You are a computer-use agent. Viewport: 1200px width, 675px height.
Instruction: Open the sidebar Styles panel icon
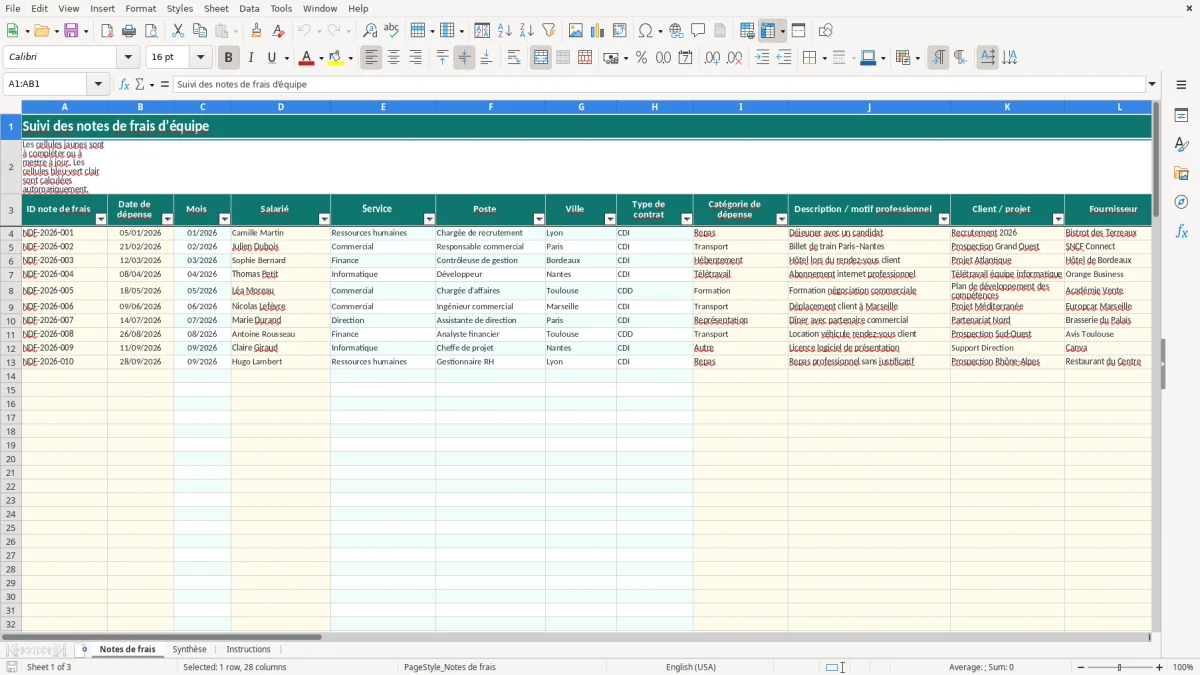click(1181, 144)
